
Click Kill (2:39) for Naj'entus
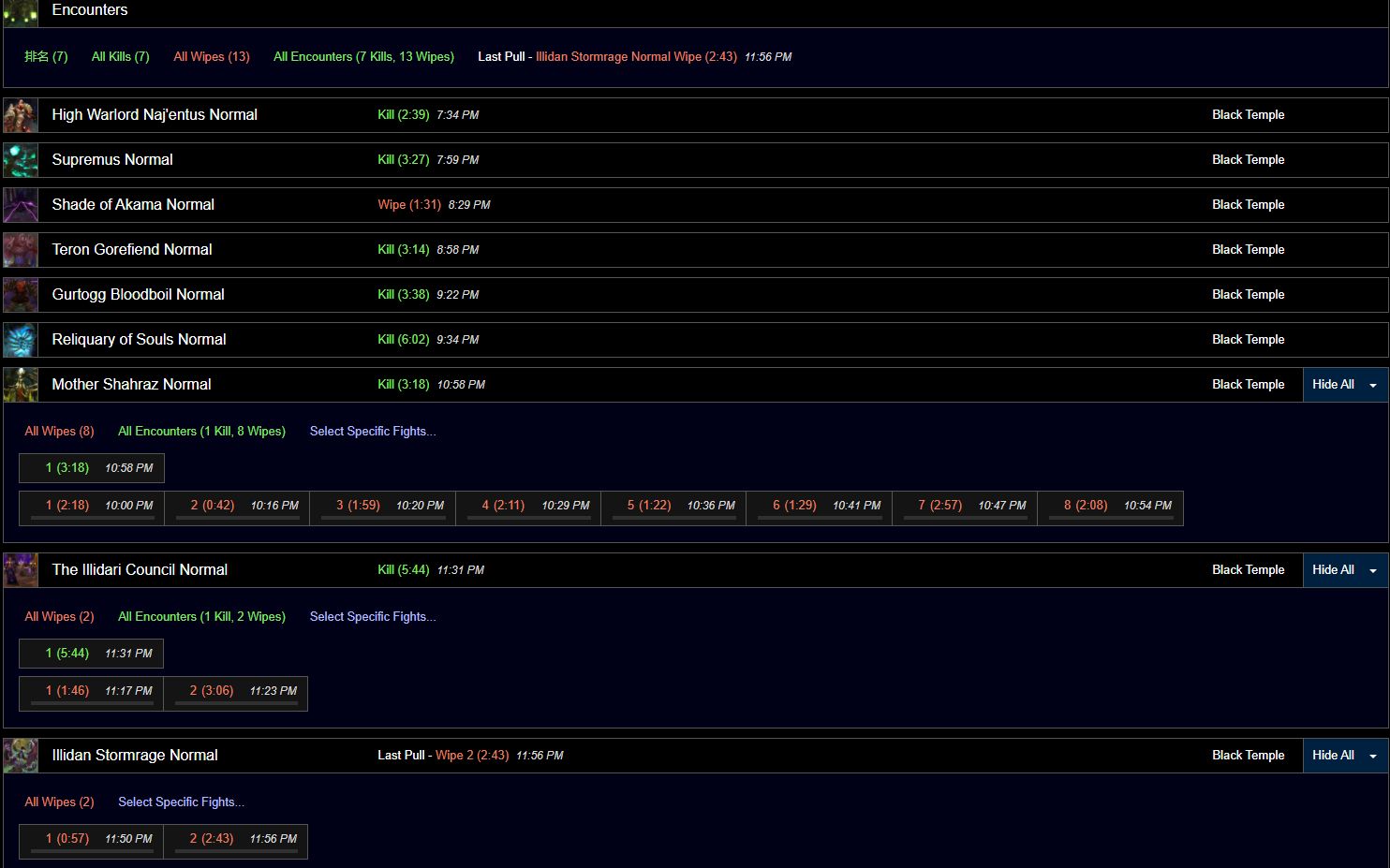[404, 114]
